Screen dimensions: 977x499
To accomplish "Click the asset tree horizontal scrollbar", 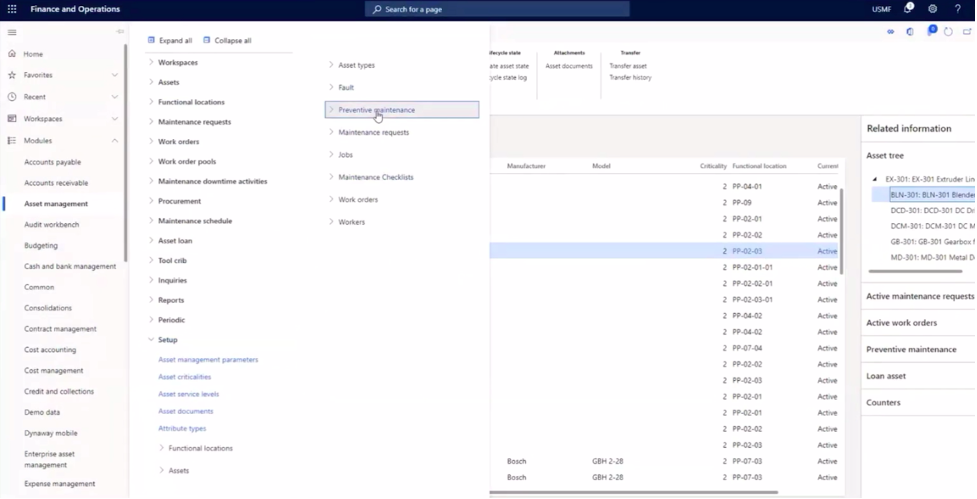I will click(915, 271).
